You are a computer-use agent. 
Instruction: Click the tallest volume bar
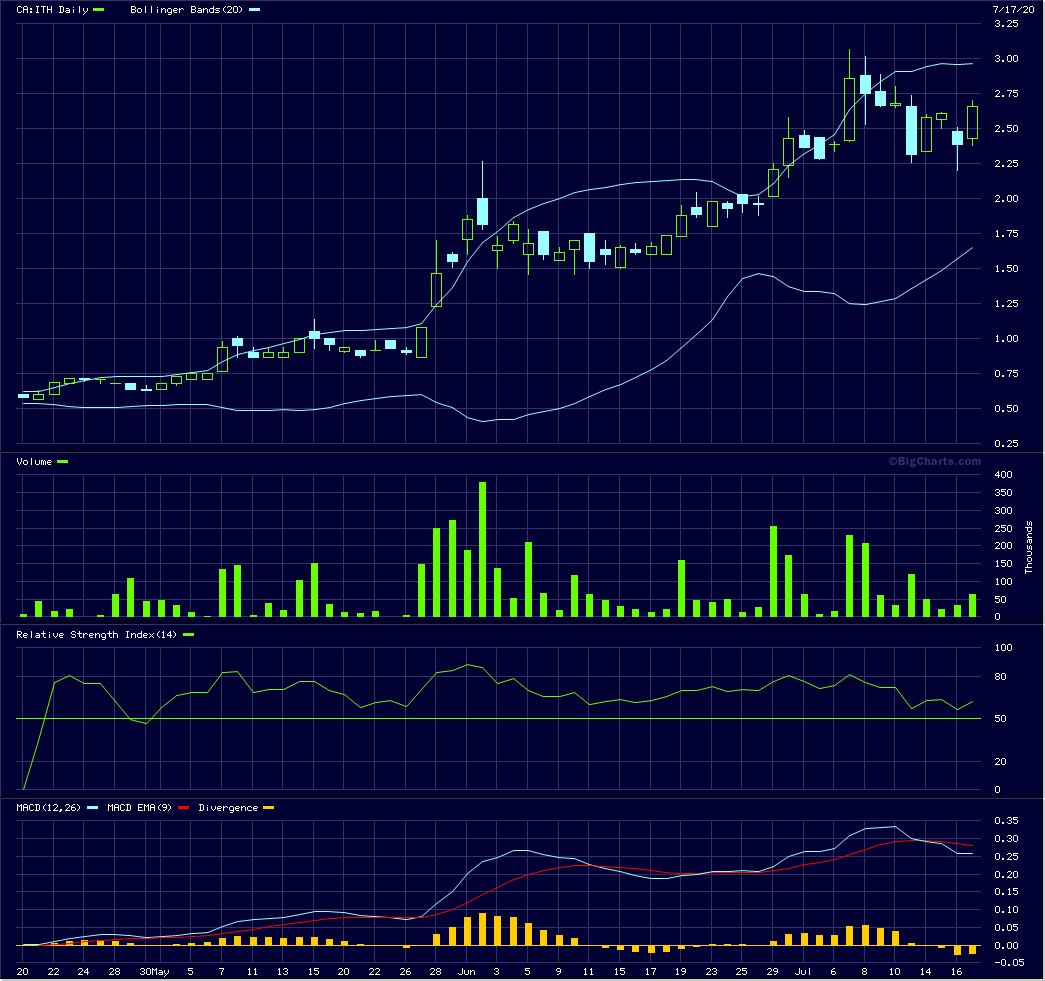pos(483,549)
